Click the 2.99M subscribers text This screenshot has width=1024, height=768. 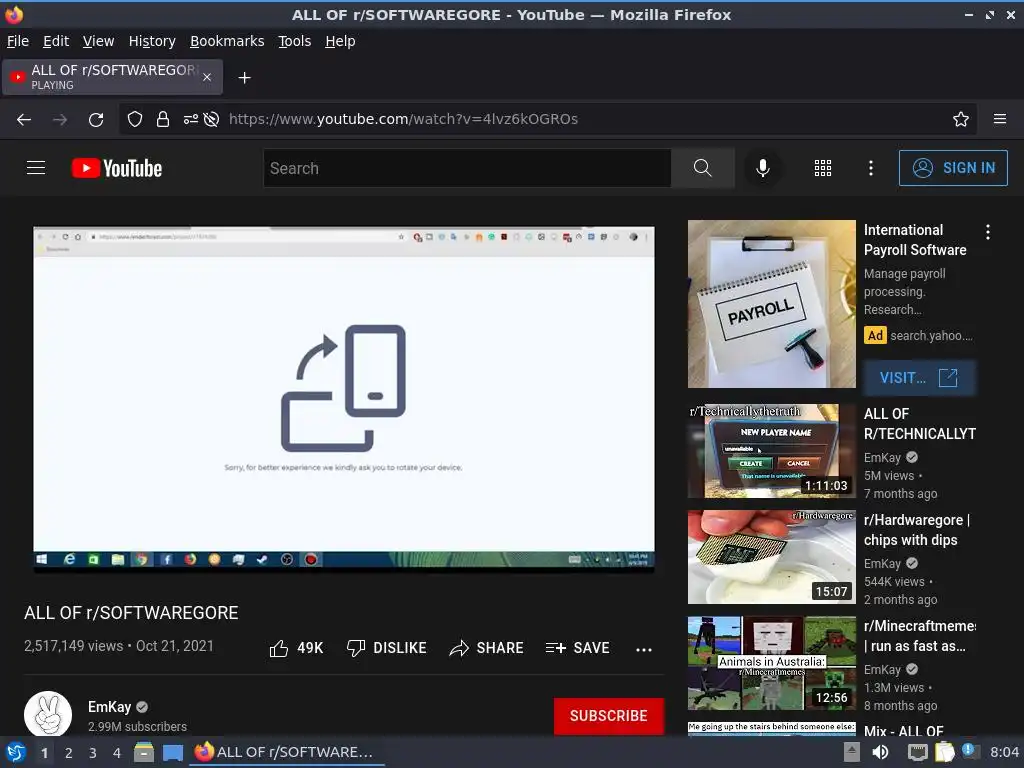pyautogui.click(x=137, y=726)
